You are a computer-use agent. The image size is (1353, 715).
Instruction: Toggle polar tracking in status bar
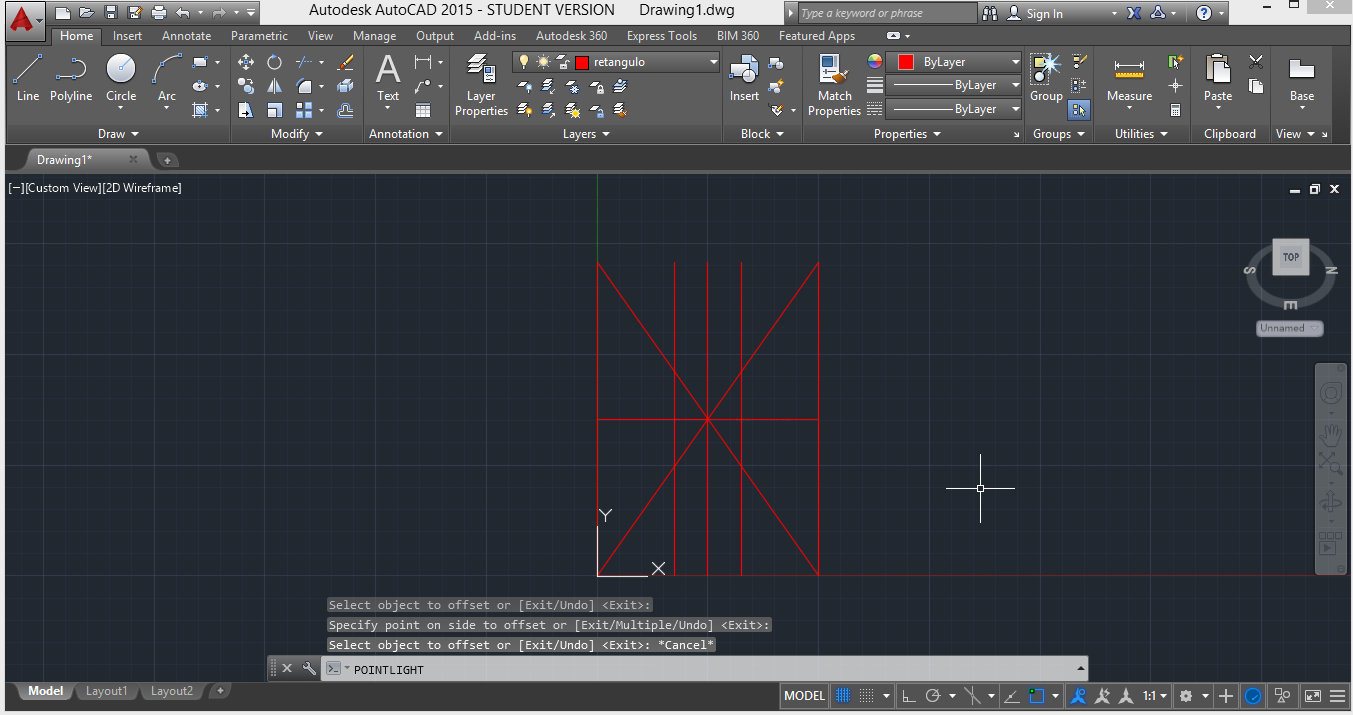(x=933, y=696)
